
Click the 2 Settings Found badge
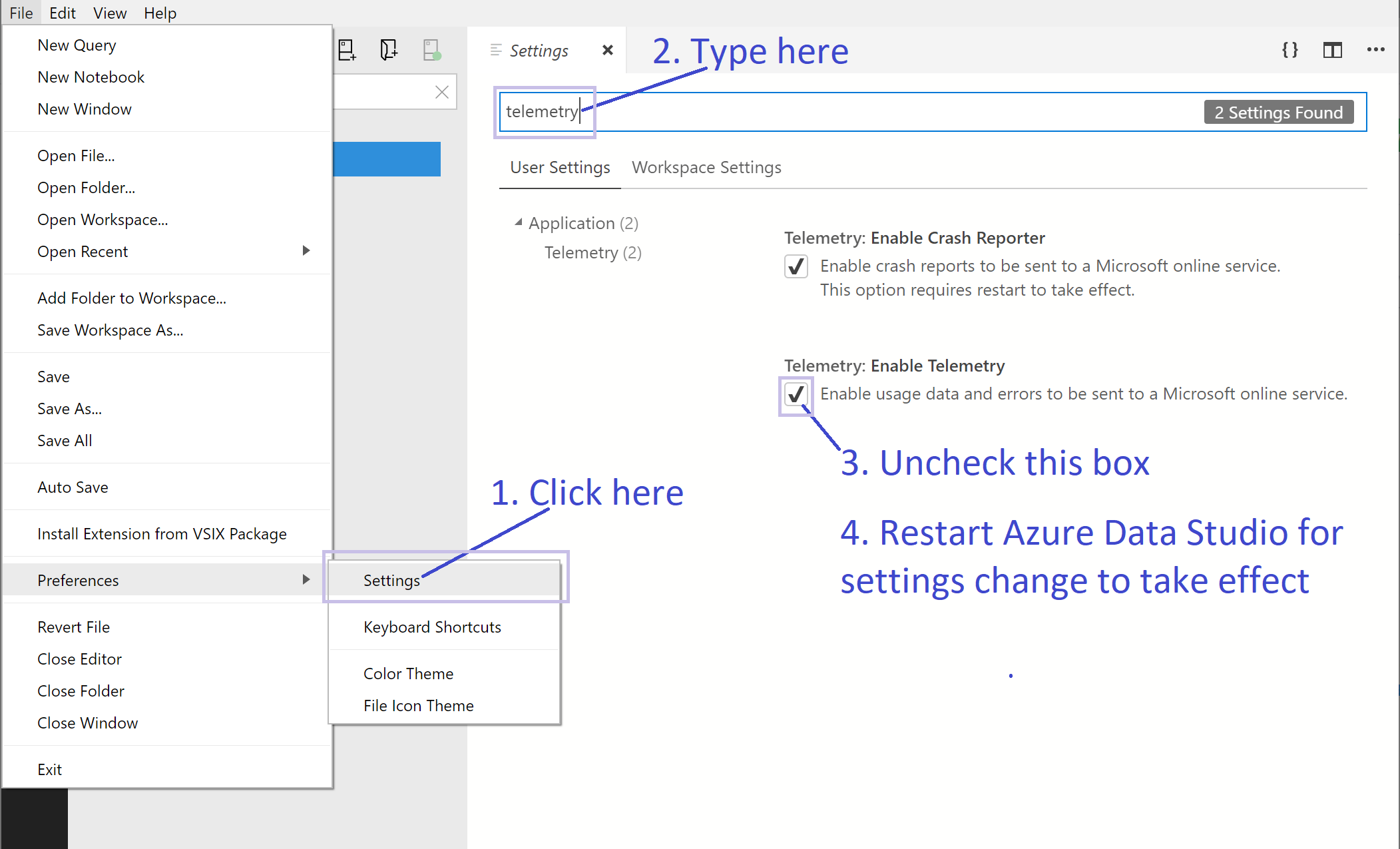(x=1279, y=113)
